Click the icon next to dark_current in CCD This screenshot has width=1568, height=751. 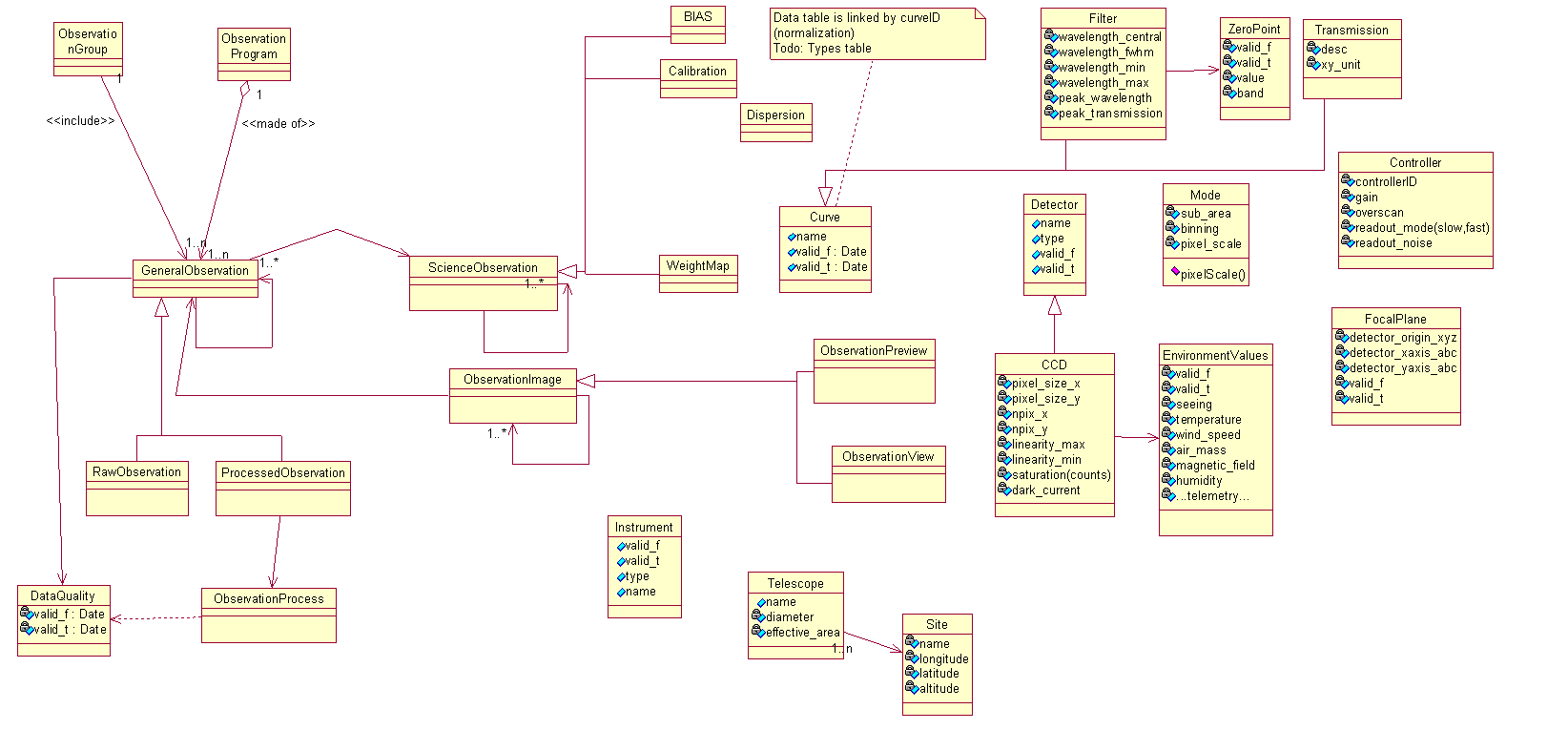click(1003, 490)
